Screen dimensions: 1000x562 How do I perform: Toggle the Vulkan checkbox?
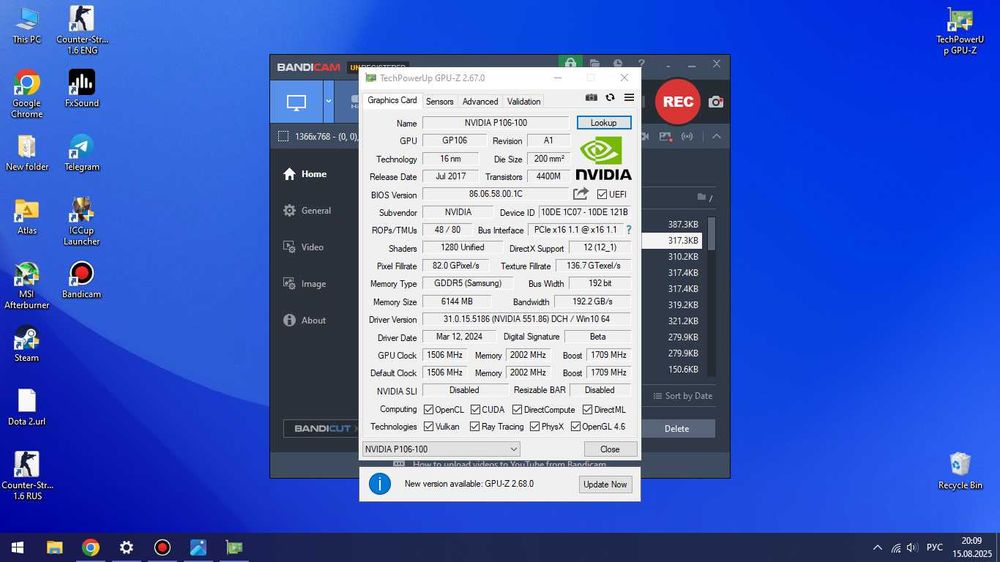tap(429, 426)
